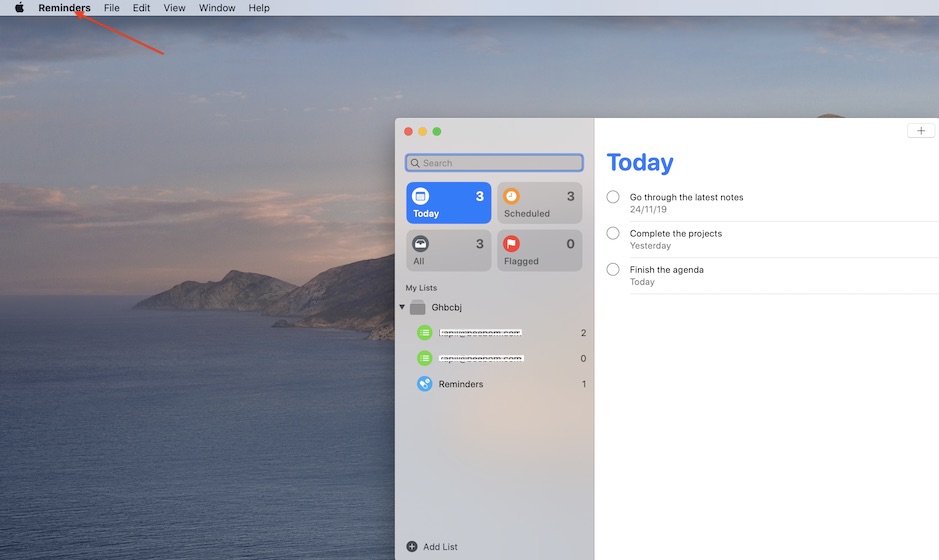Click the red Flagged flag icon
This screenshot has height=560, width=939.
511,244
